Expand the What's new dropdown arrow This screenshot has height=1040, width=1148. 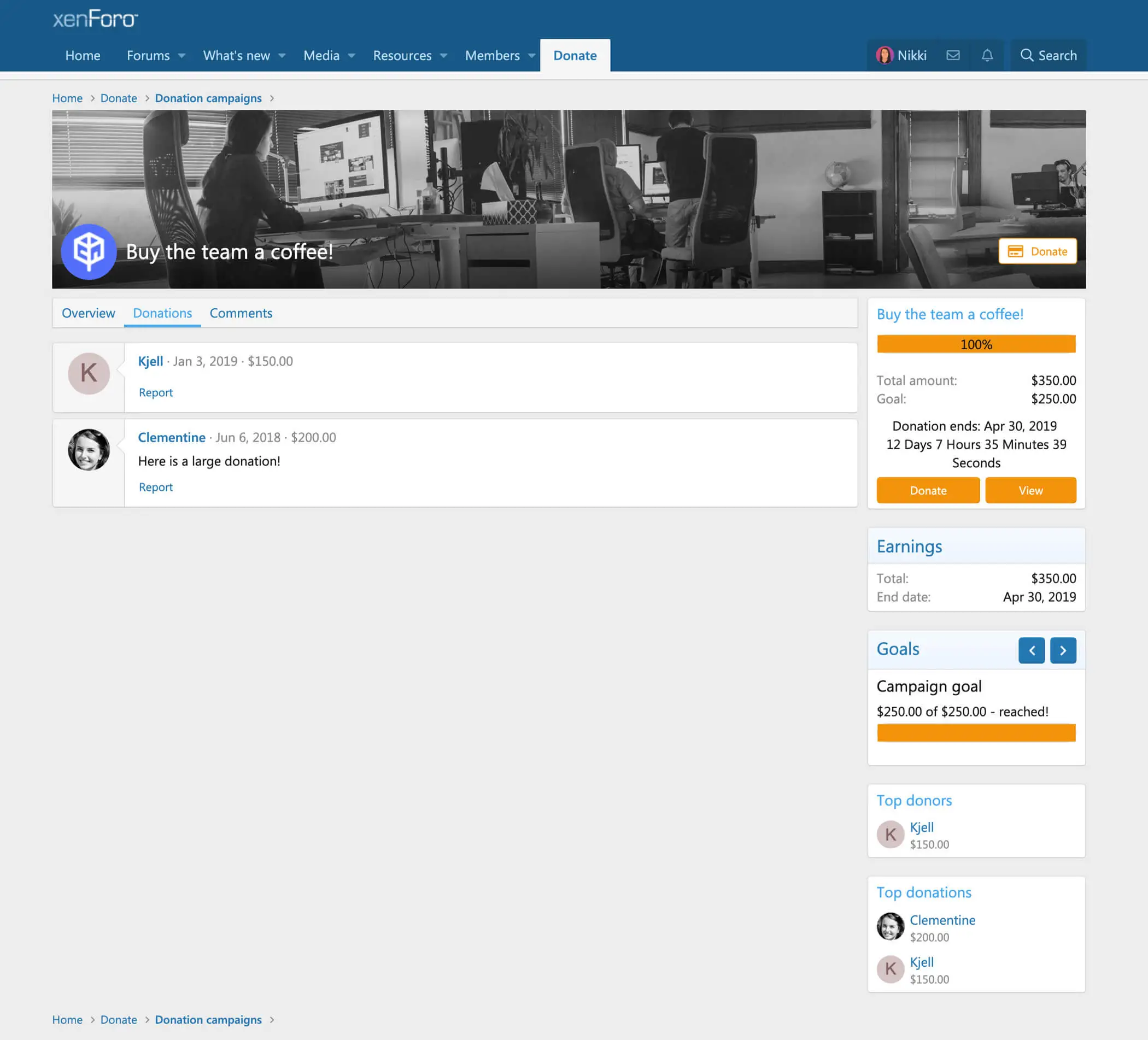[x=282, y=56]
